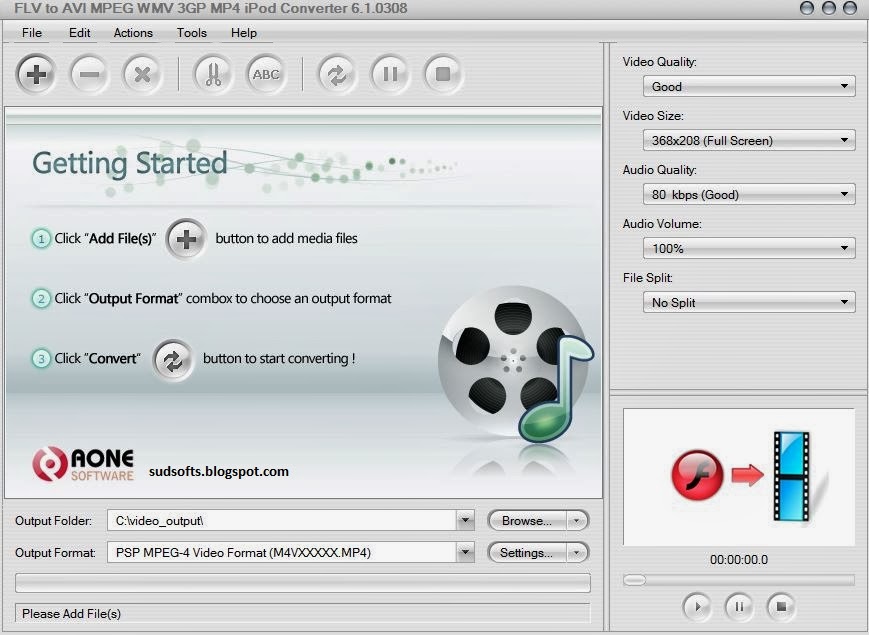The height and width of the screenshot is (635, 869).
Task: Open the File menu
Action: click(32, 33)
